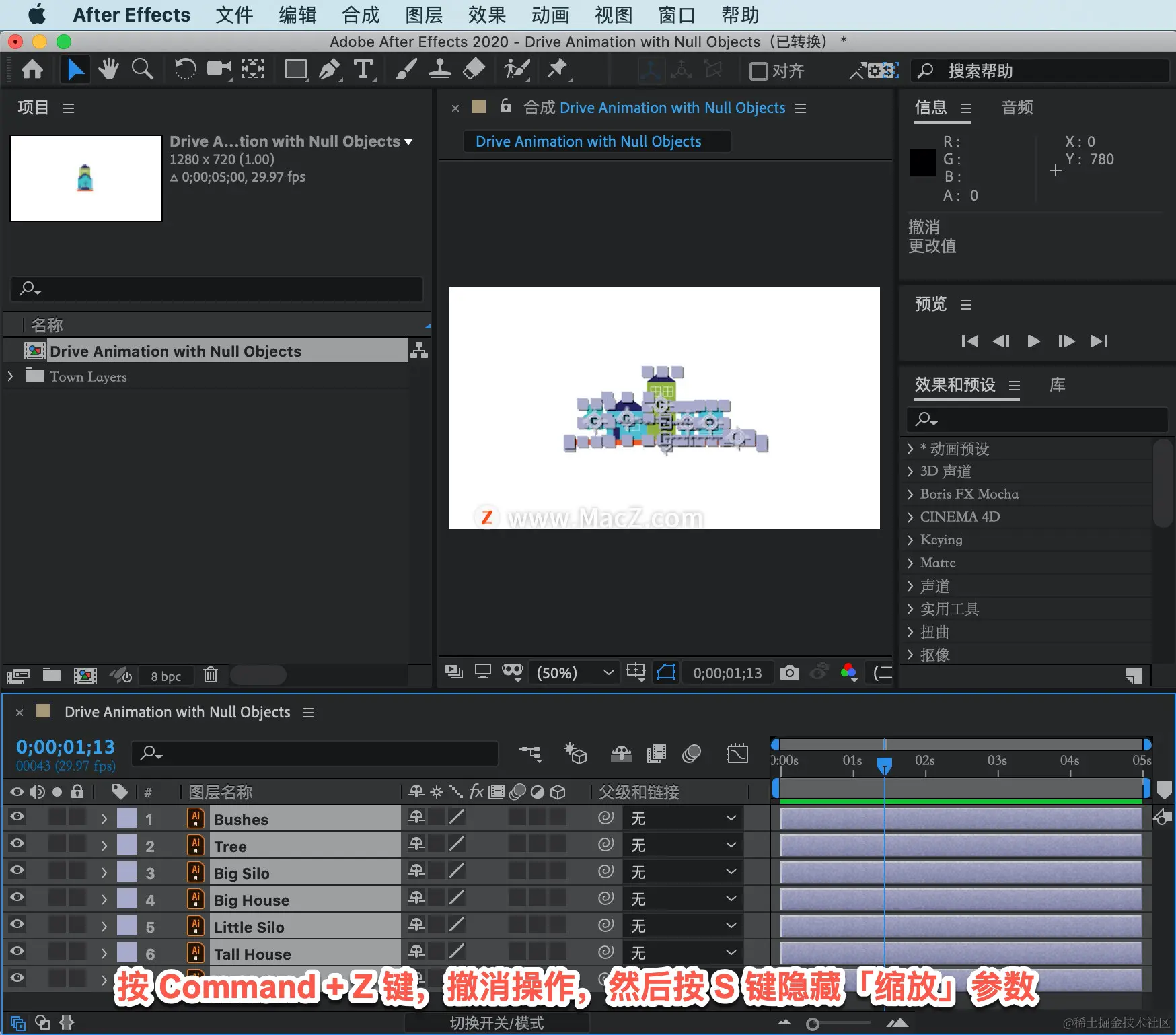Create new composition icon in Project panel
The image size is (1176, 1035).
(x=85, y=675)
